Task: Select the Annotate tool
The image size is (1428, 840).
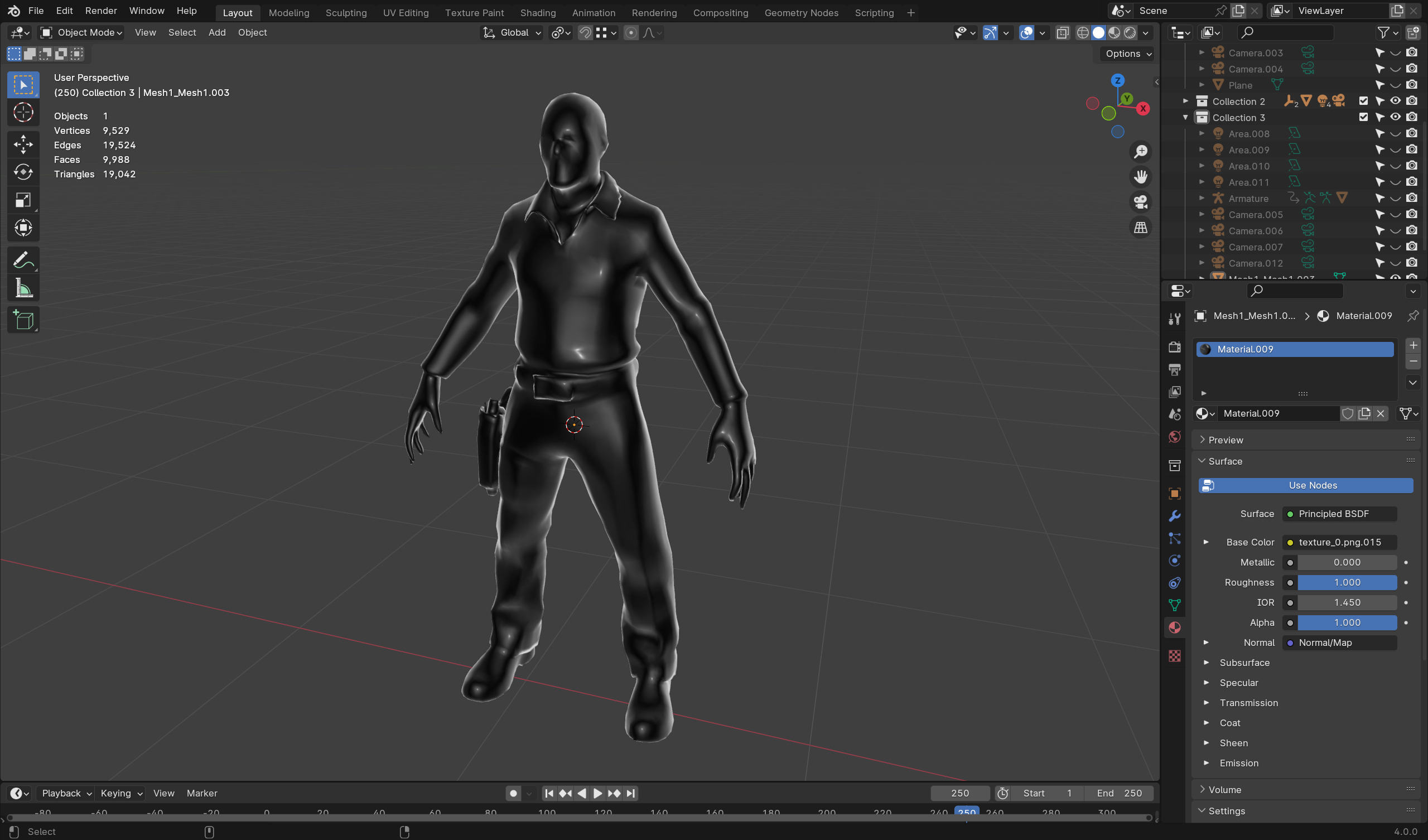Action: (23, 260)
